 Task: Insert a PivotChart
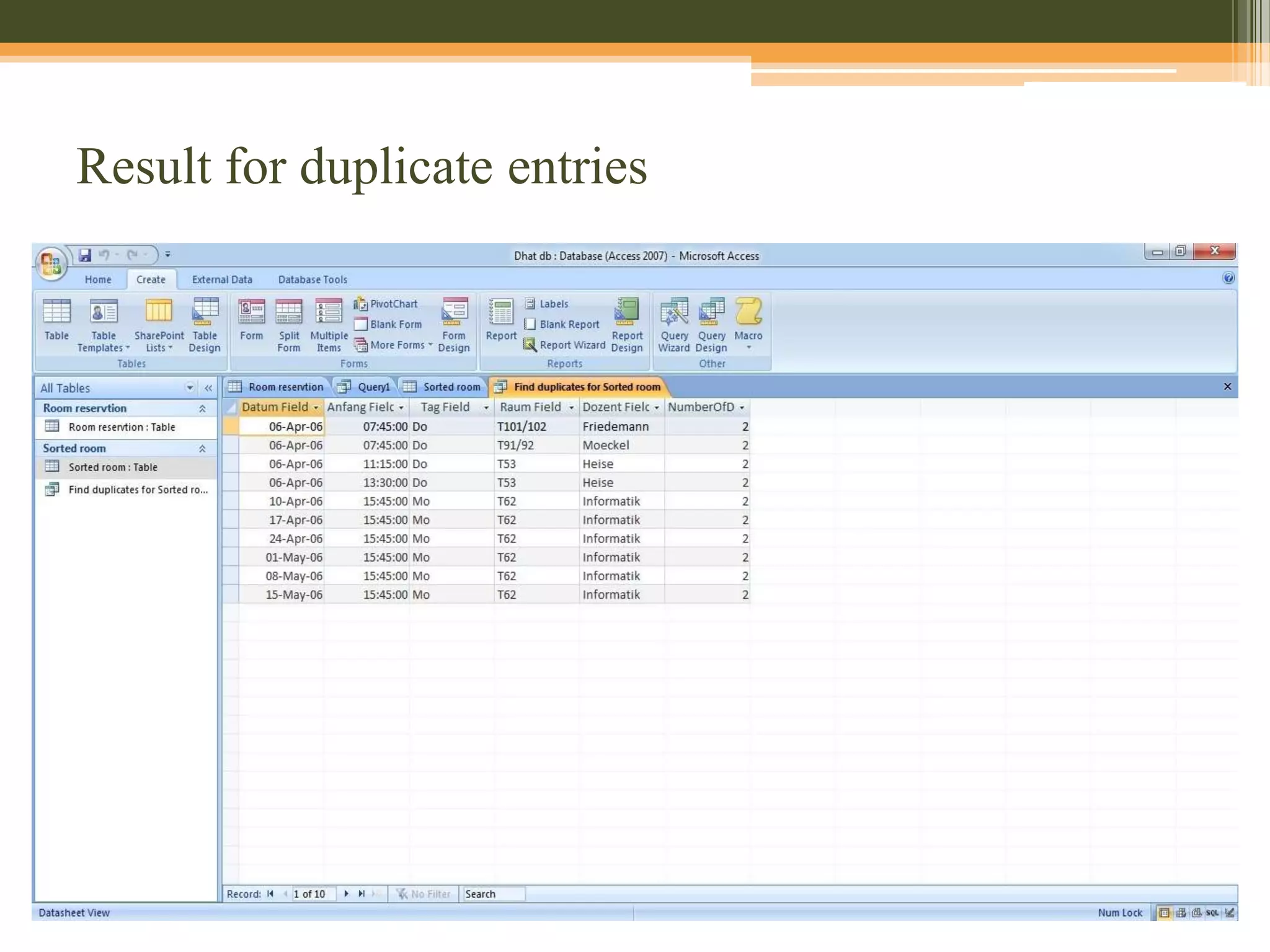tap(386, 304)
